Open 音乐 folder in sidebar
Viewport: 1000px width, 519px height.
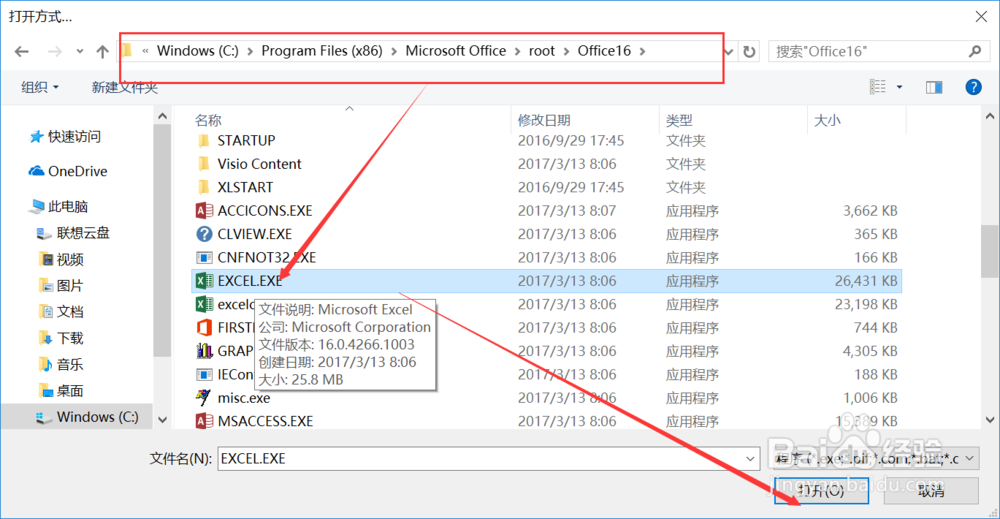pyautogui.click(x=61, y=364)
